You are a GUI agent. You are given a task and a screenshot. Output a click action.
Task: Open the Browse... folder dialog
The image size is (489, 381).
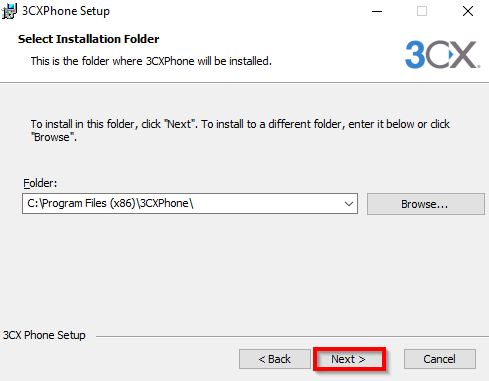click(426, 204)
